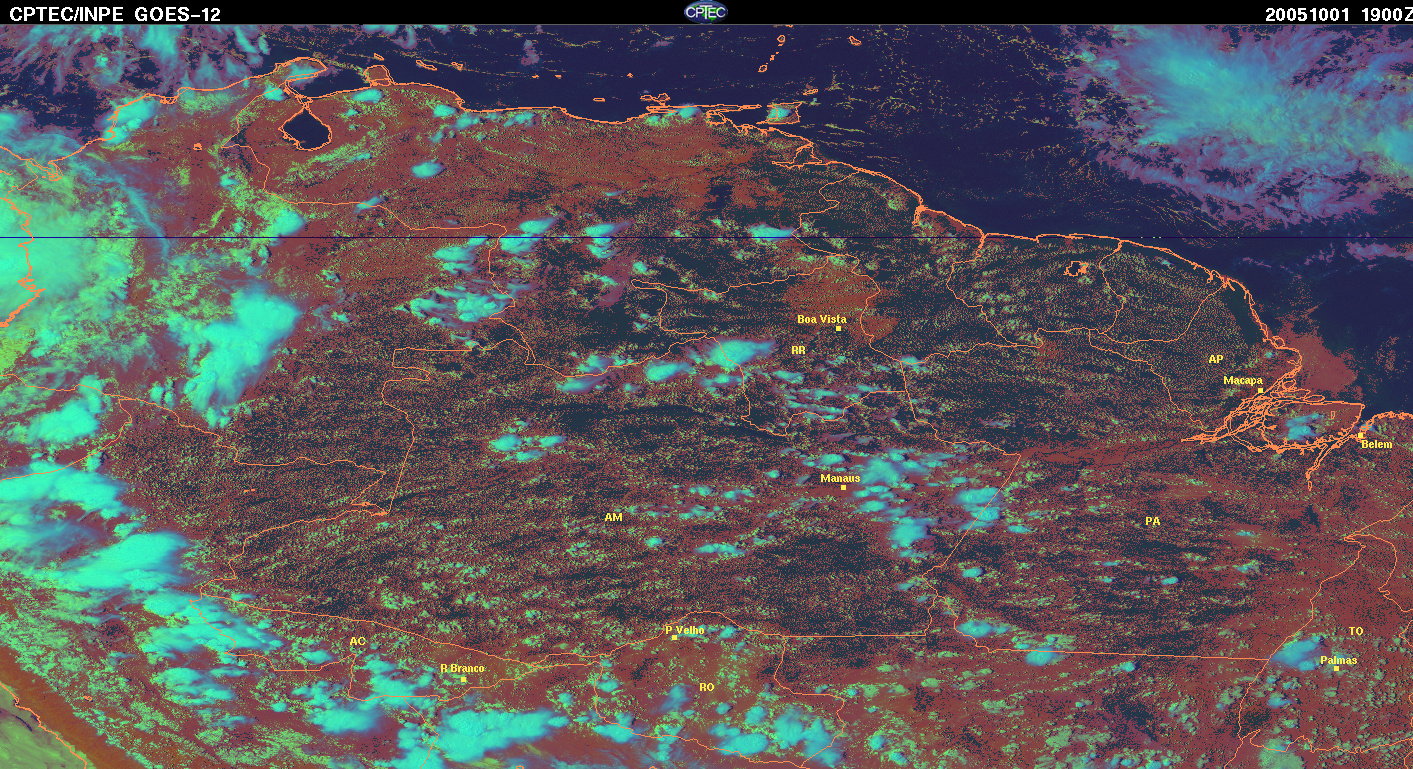Click the CPTEC/INPE GOES-12 header text

click(115, 14)
